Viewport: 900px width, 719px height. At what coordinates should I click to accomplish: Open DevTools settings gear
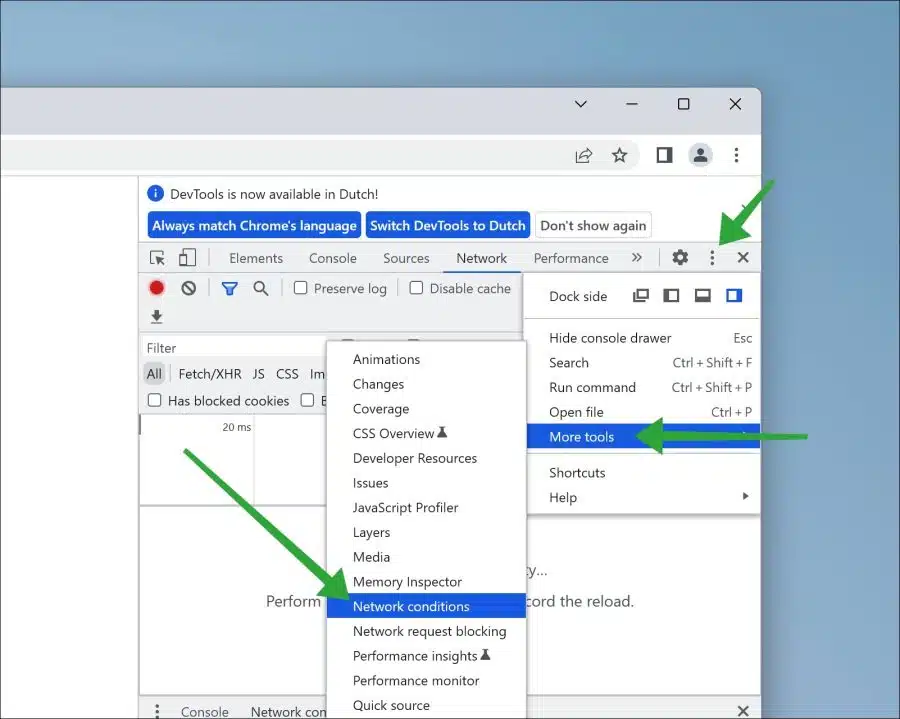pos(680,258)
